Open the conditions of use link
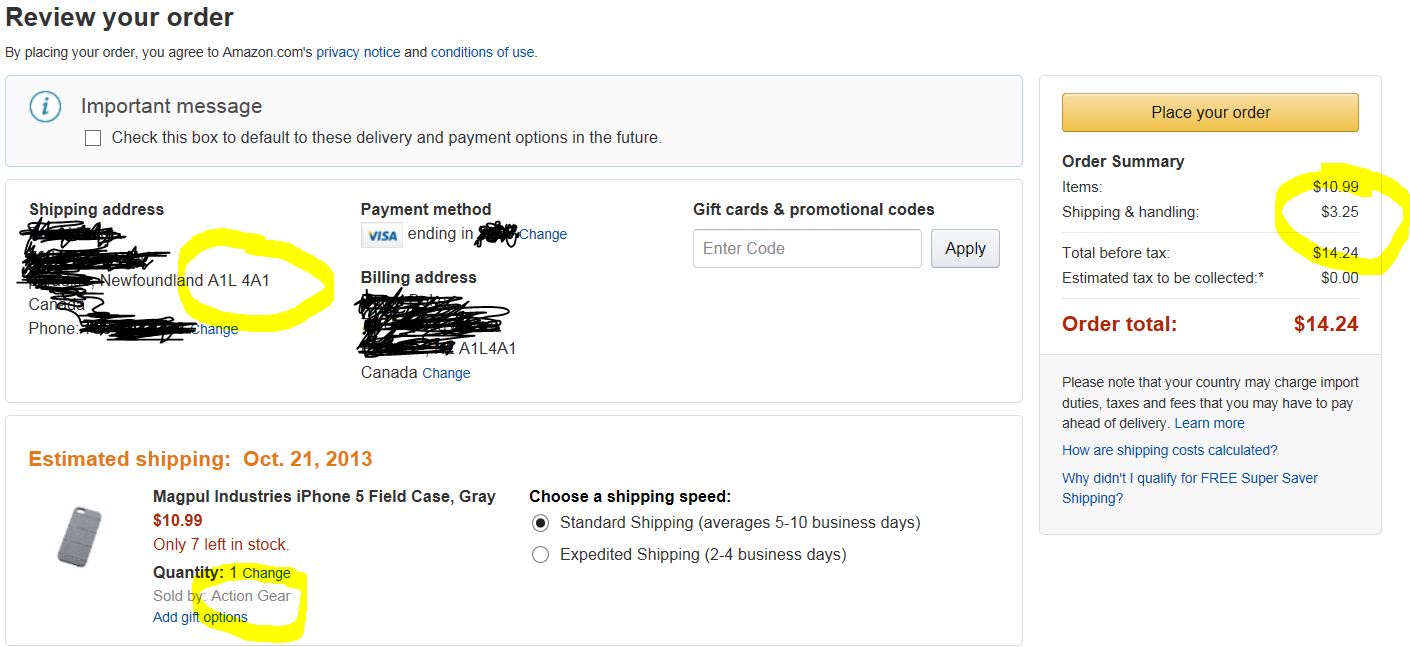The image size is (1410, 647). coord(482,52)
